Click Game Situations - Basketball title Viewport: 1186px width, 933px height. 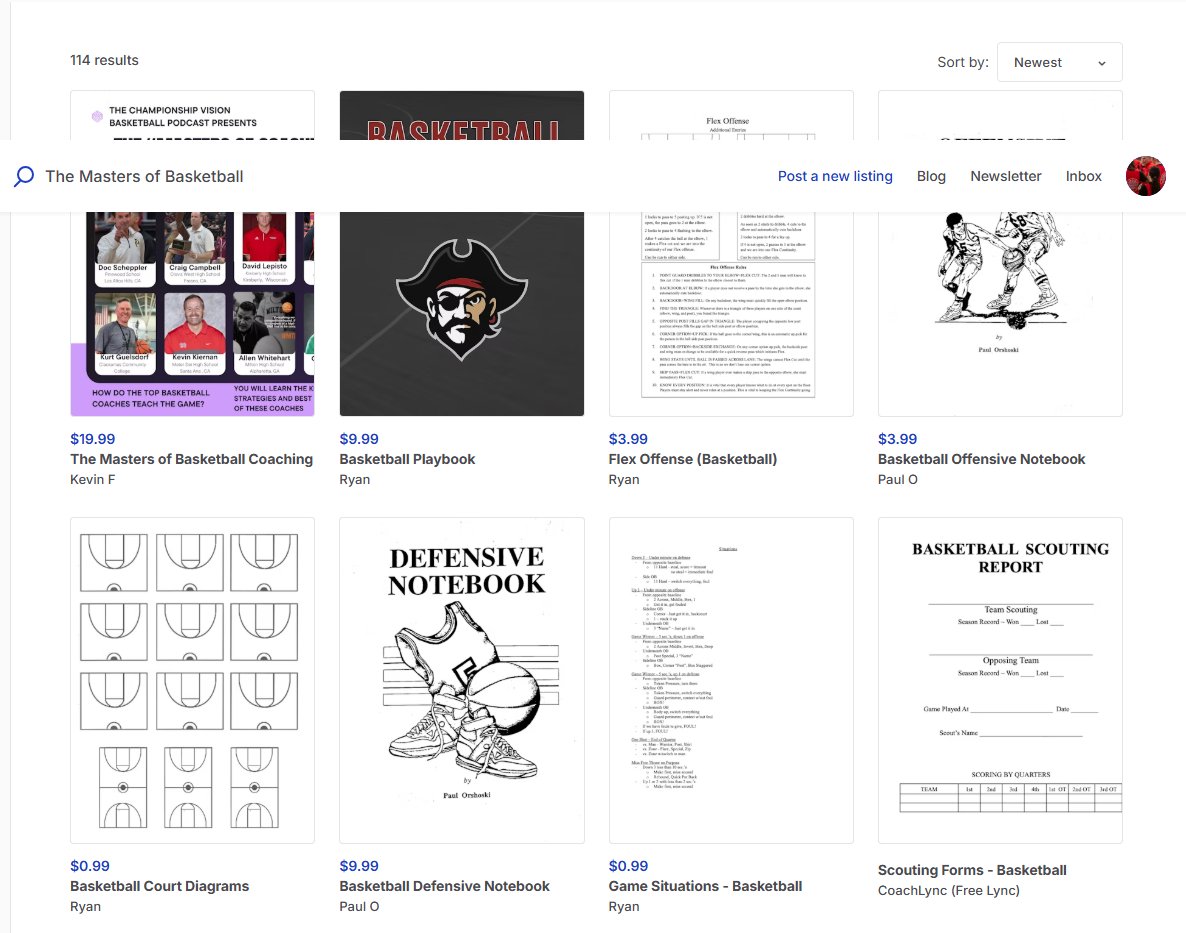[x=705, y=886]
